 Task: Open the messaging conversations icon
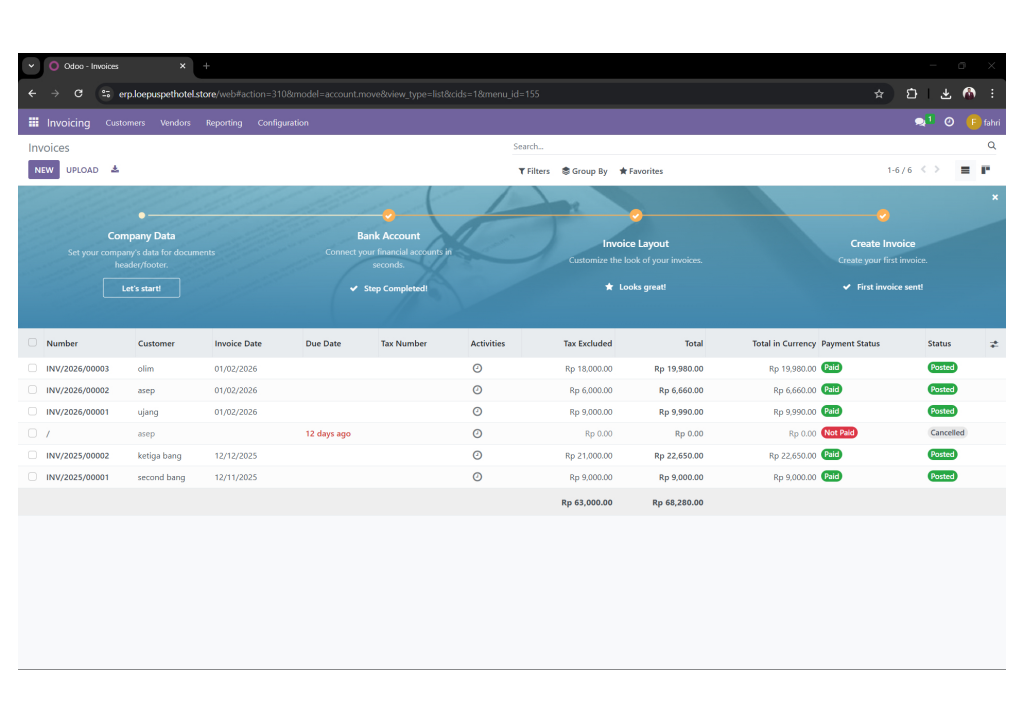coord(920,122)
